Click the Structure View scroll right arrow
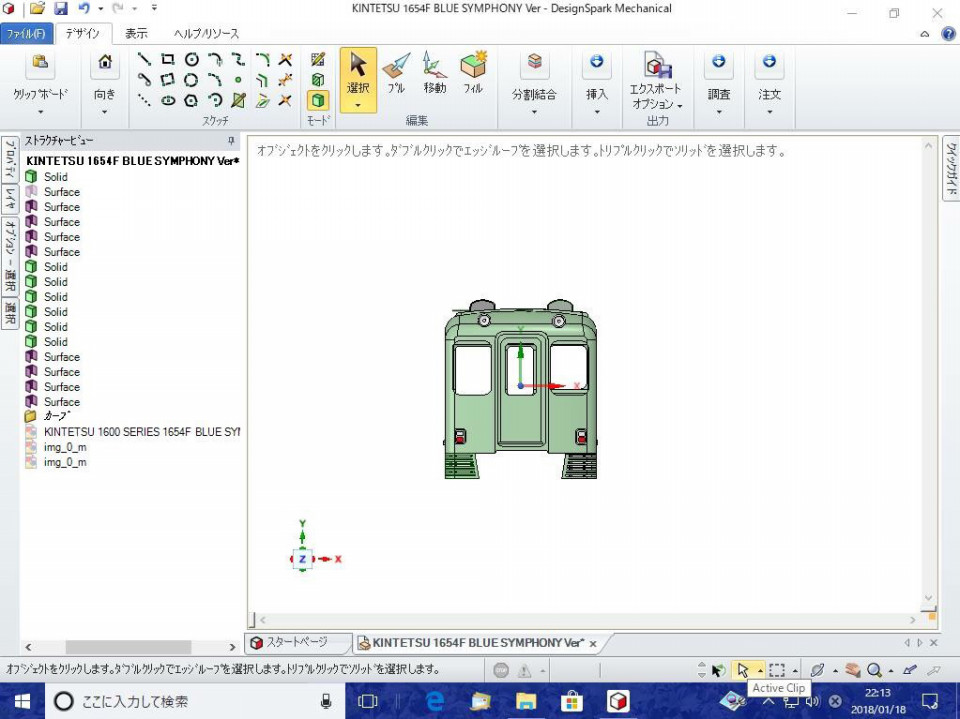960x719 pixels. pos(232,647)
